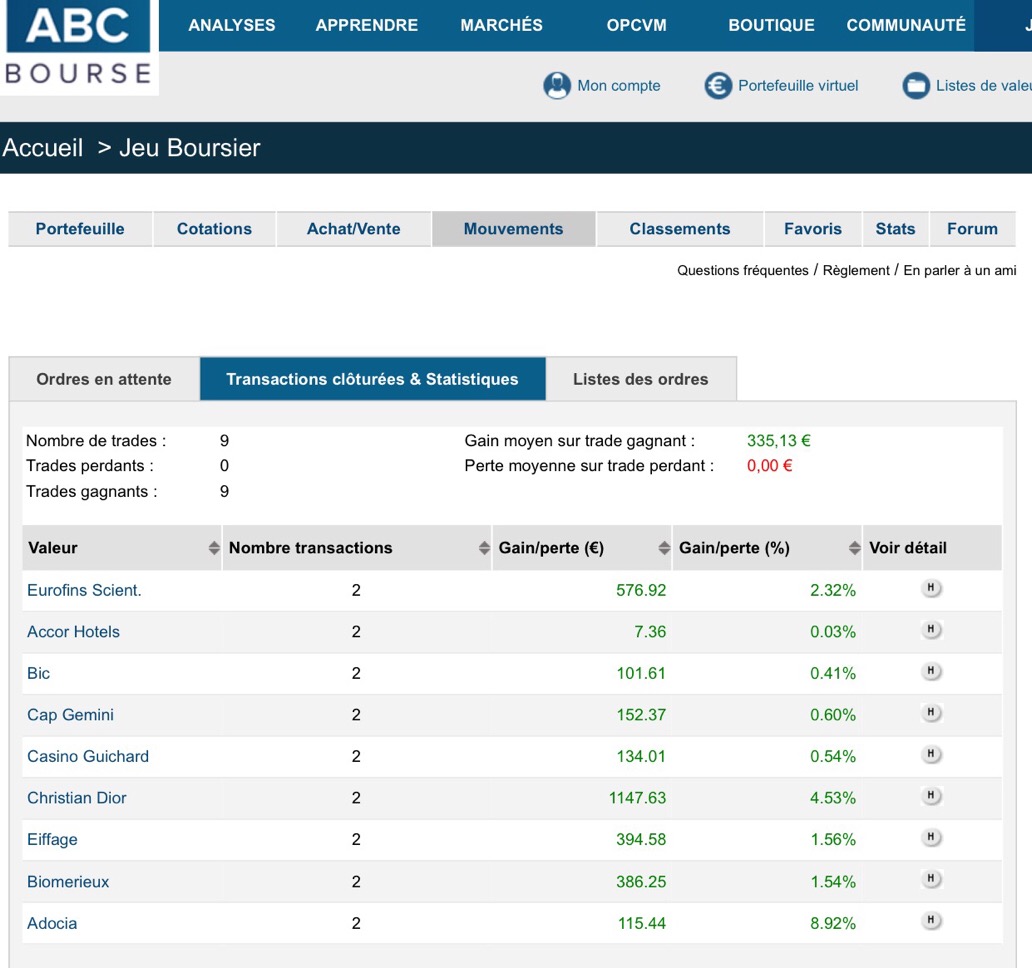Show the Listes des ordres tab
The image size is (1032, 968).
640,379
